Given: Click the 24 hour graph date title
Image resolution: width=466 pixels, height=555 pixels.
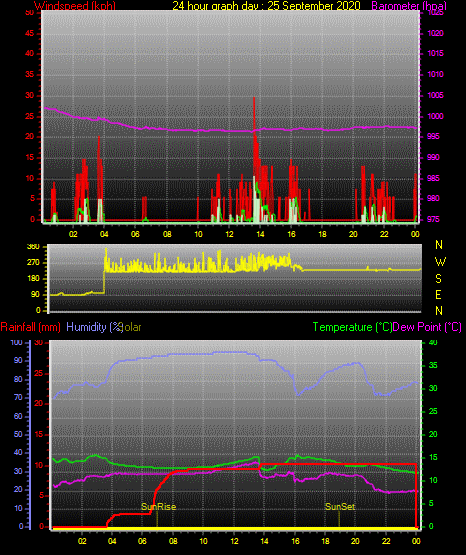Looking at the screenshot, I should tap(266, 6).
